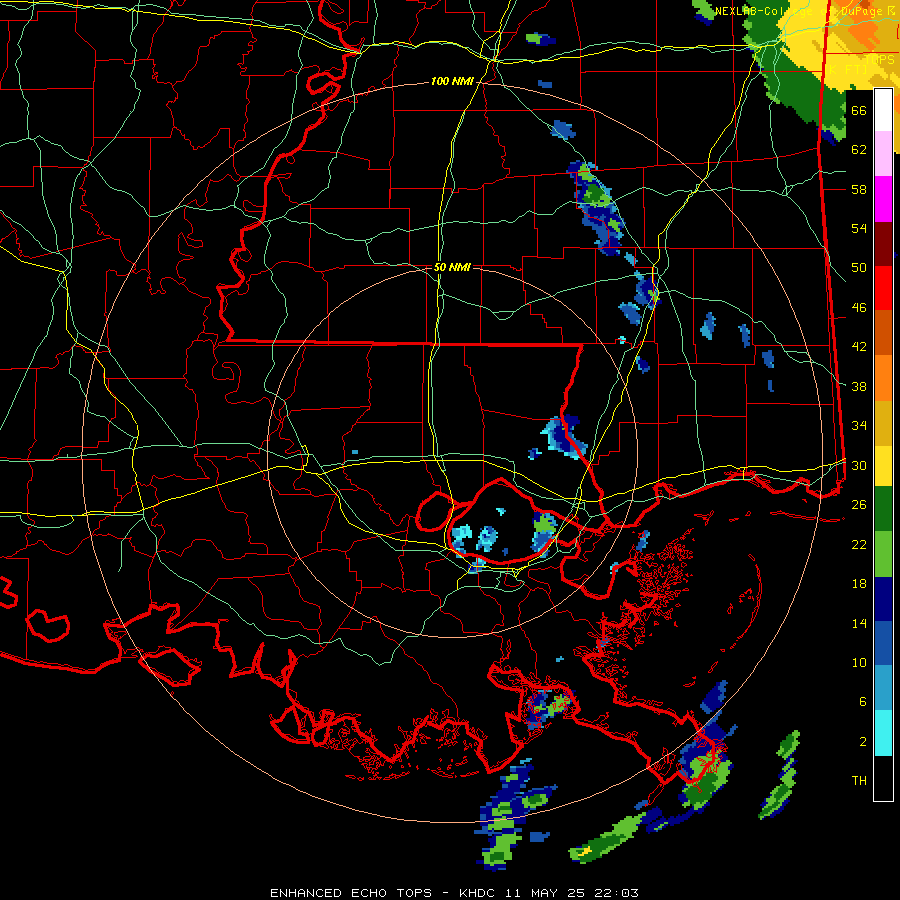Click the legend value '6'

click(x=863, y=702)
